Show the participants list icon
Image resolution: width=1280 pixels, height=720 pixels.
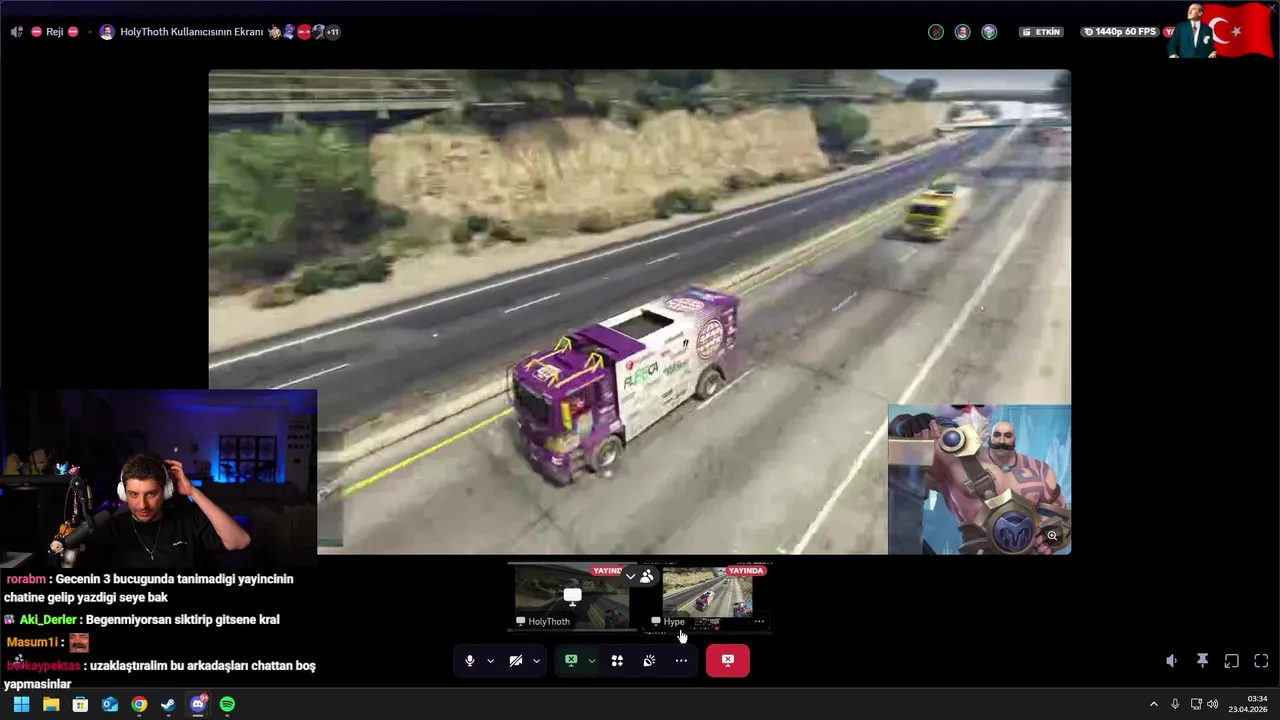(x=647, y=576)
